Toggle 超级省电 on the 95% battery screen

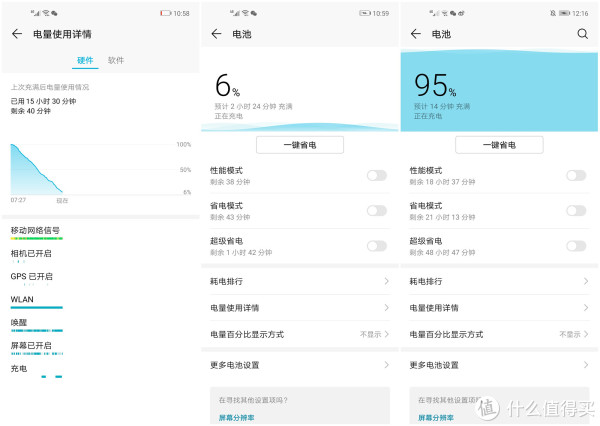pos(576,246)
